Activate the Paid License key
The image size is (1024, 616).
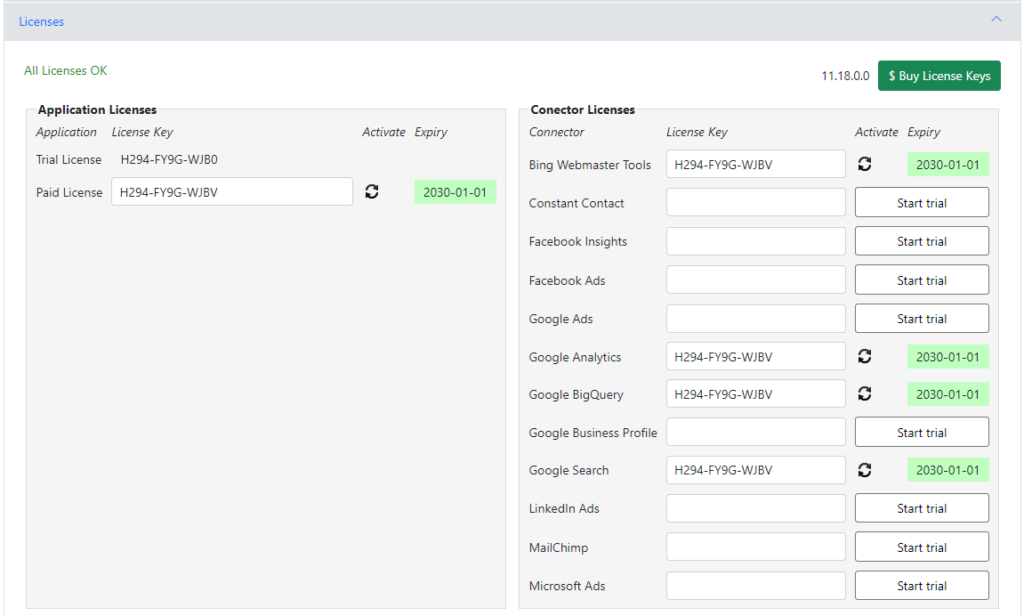(372, 192)
